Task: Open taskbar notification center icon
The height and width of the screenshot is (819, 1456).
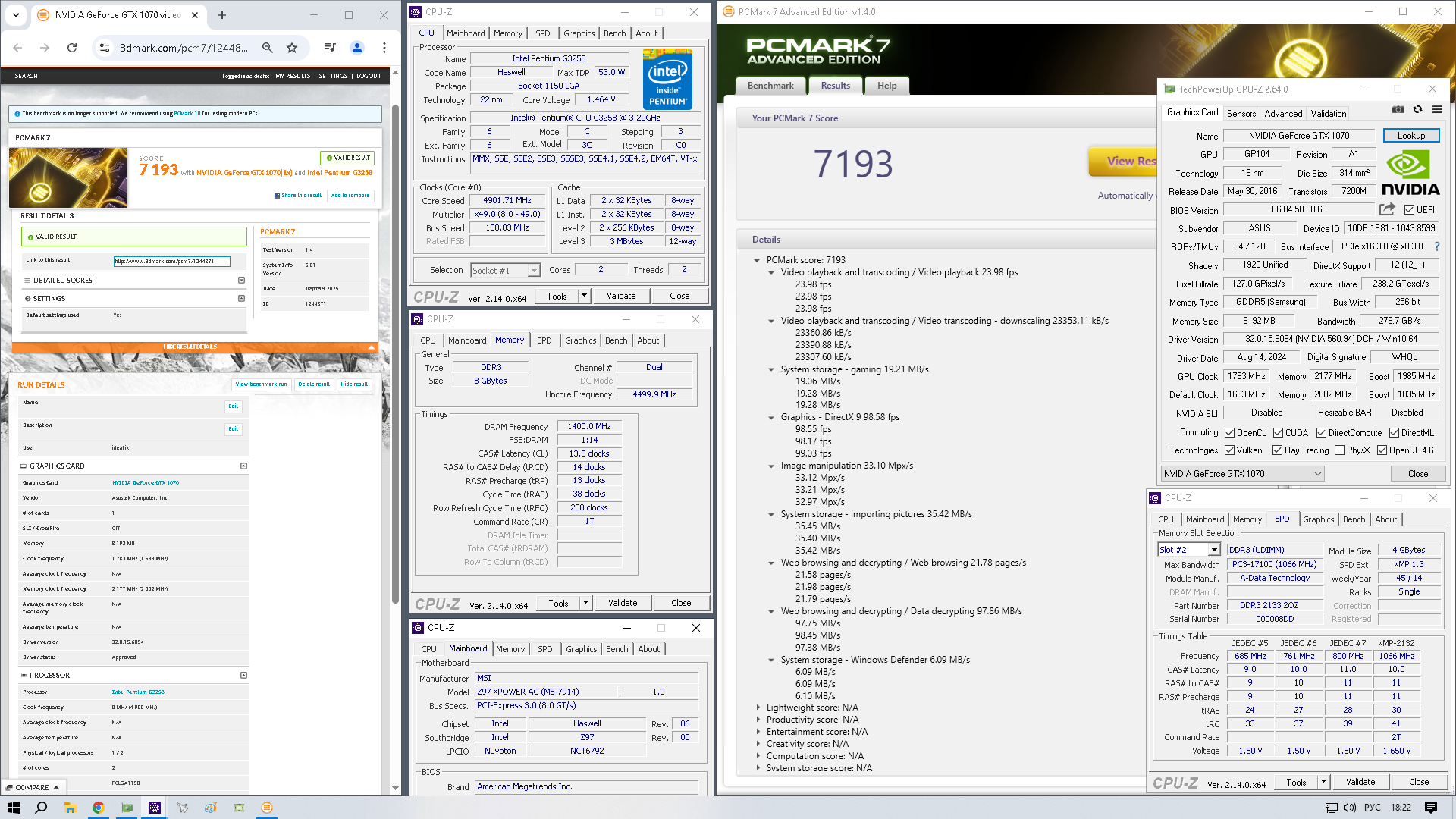Action: tap(1431, 808)
